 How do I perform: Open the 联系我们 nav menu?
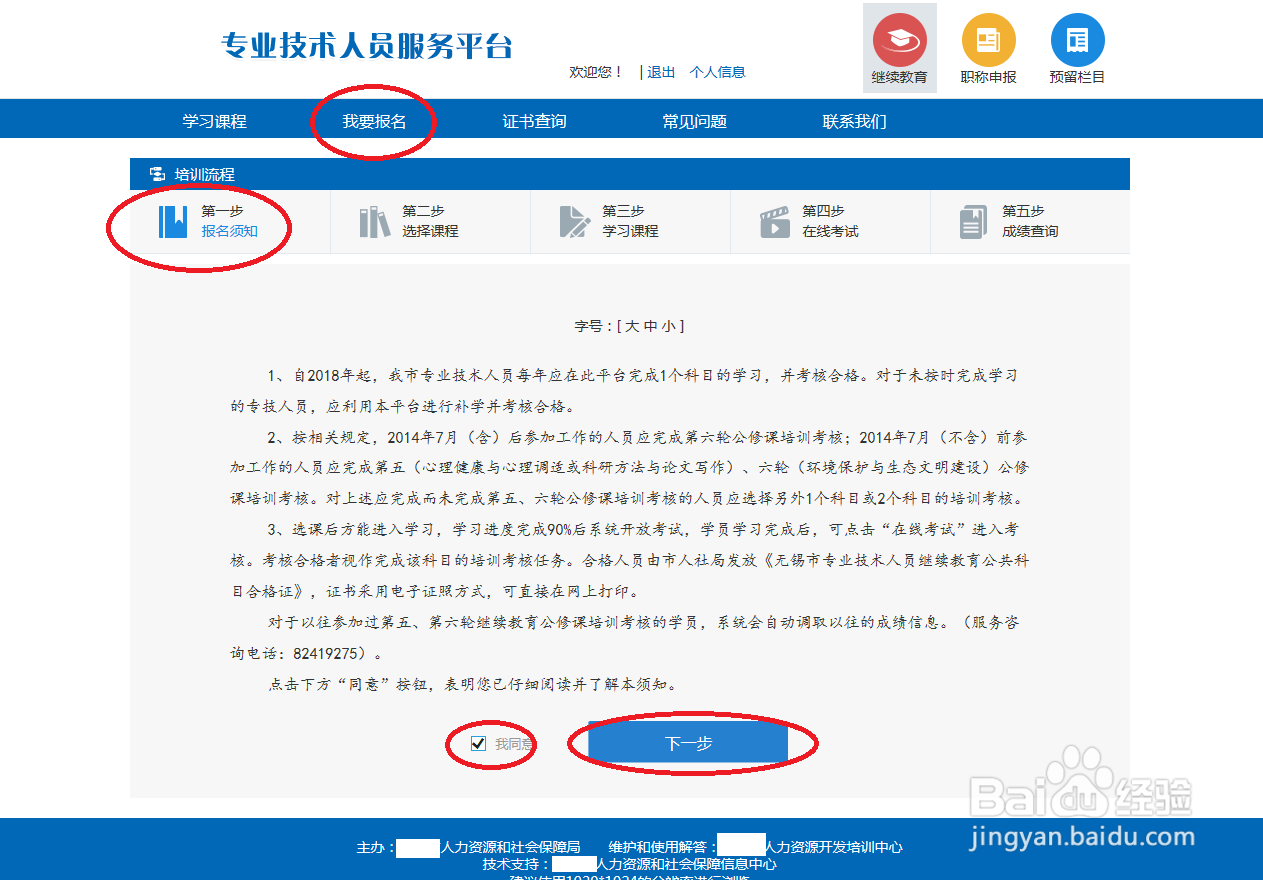coord(854,121)
